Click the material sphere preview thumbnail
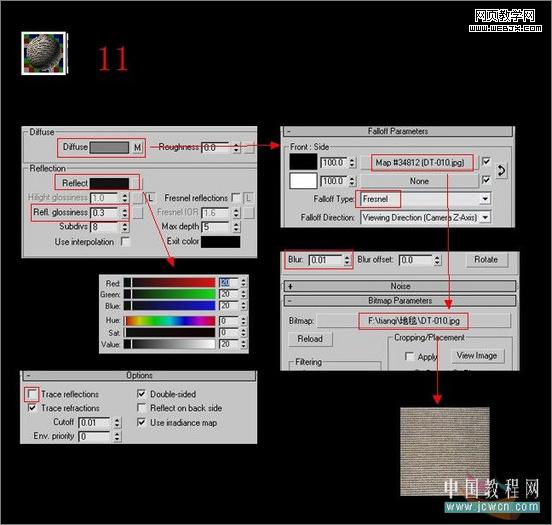This screenshot has width=552, height=525. pyautogui.click(x=44, y=53)
